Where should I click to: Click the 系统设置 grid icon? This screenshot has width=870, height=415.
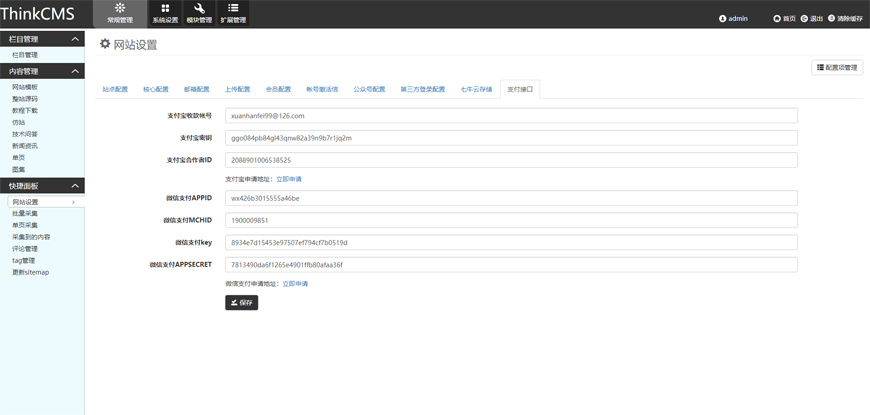click(165, 9)
